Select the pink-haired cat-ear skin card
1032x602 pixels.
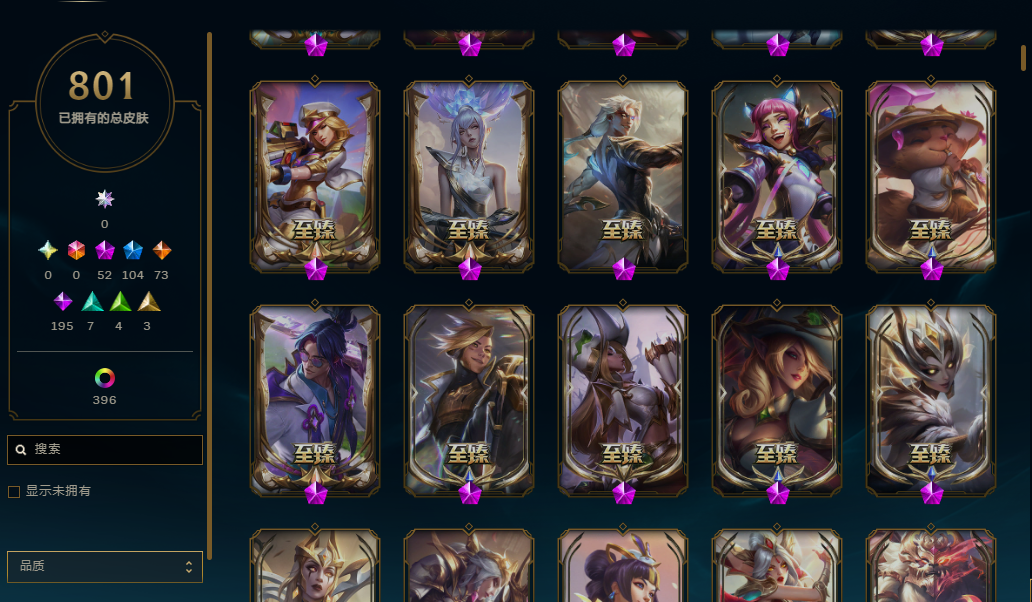point(777,176)
